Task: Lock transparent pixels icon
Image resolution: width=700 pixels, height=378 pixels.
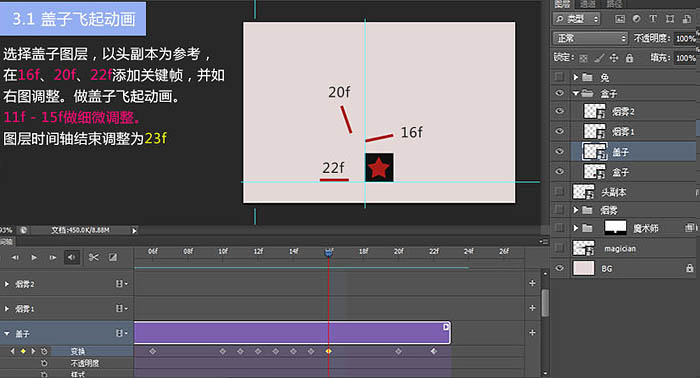Action: pyautogui.click(x=583, y=58)
